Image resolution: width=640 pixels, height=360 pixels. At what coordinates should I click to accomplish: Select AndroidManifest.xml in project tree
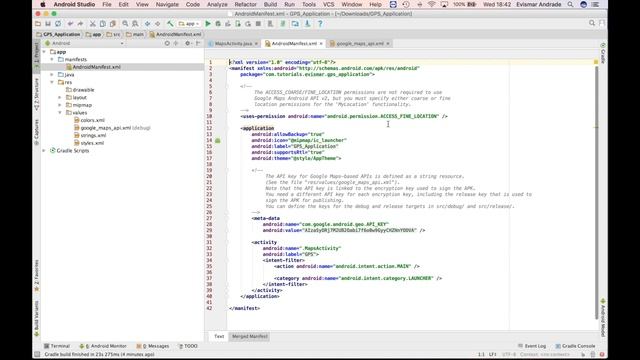point(96,67)
